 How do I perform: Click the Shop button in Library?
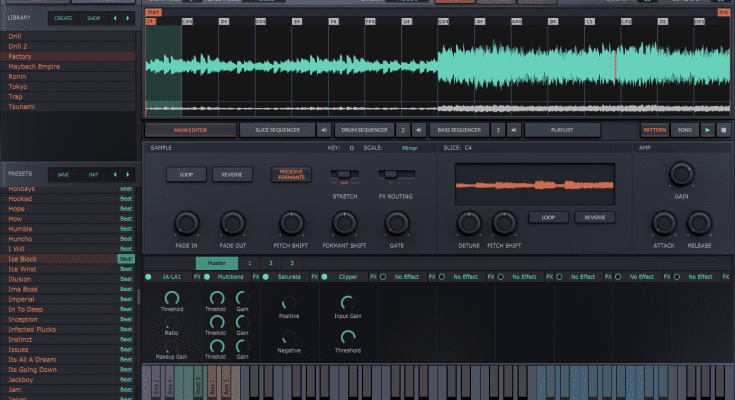pyautogui.click(x=93, y=18)
